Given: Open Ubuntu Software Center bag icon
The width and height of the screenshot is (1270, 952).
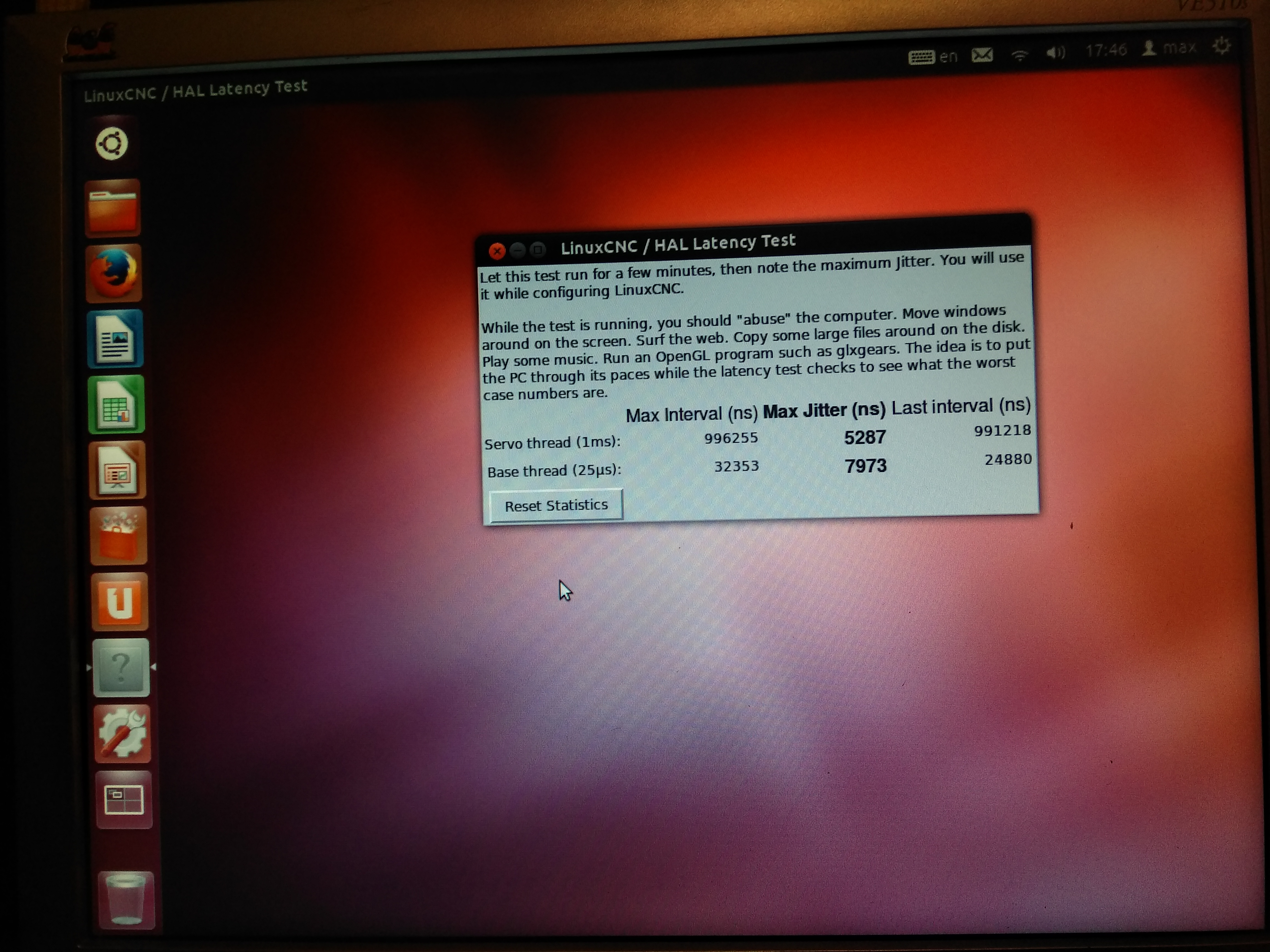Looking at the screenshot, I should pyautogui.click(x=119, y=536).
